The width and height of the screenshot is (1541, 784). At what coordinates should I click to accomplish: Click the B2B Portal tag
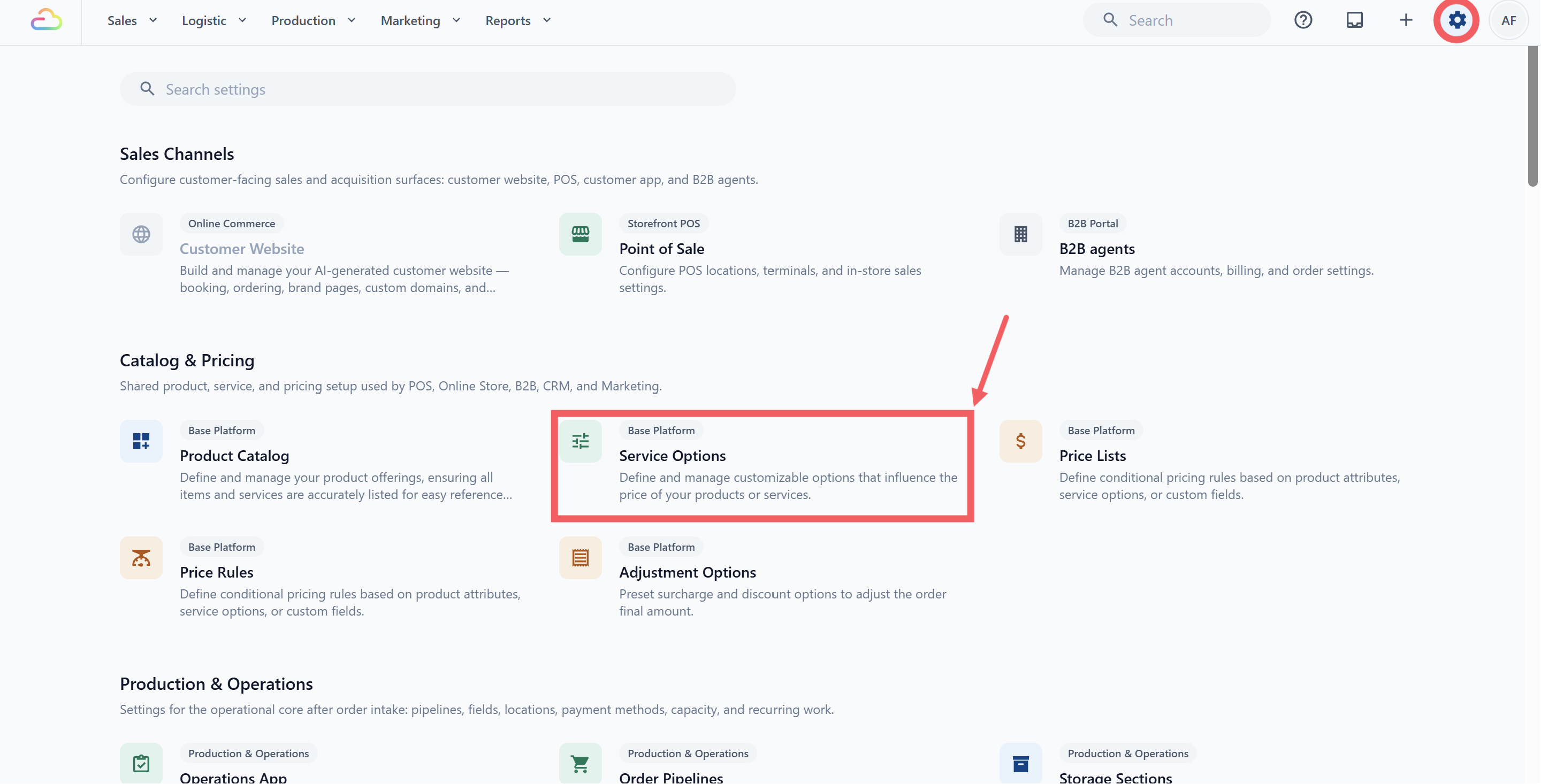tap(1092, 223)
